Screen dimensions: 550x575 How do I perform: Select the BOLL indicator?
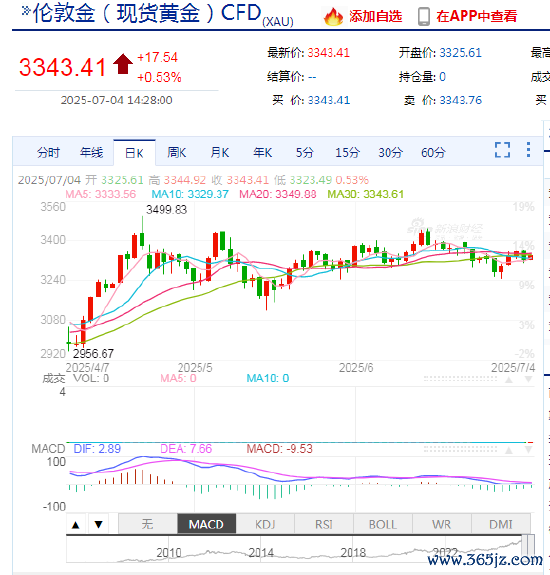[x=383, y=524]
